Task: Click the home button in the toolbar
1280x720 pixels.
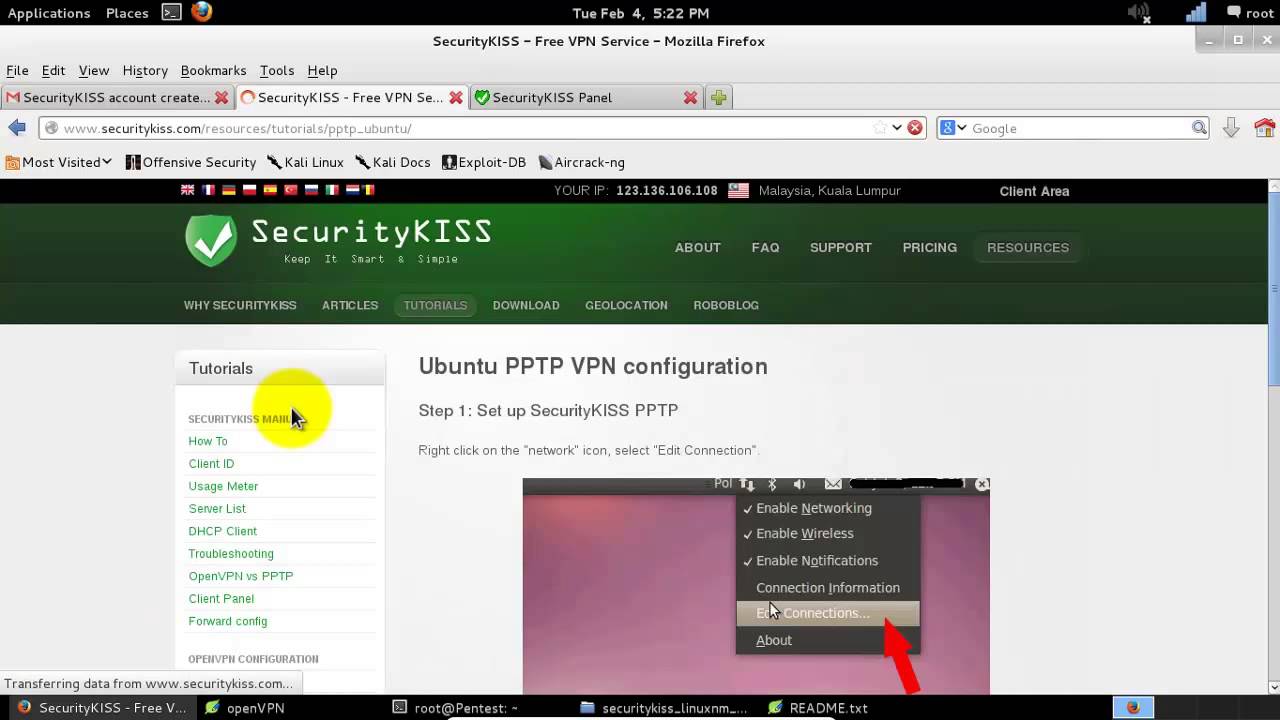Action: pyautogui.click(x=1265, y=128)
